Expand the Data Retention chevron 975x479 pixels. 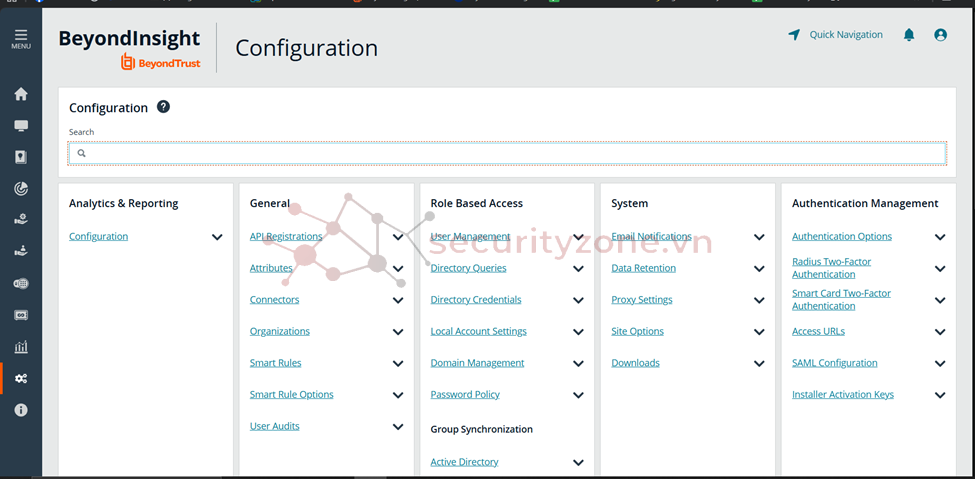tap(759, 269)
